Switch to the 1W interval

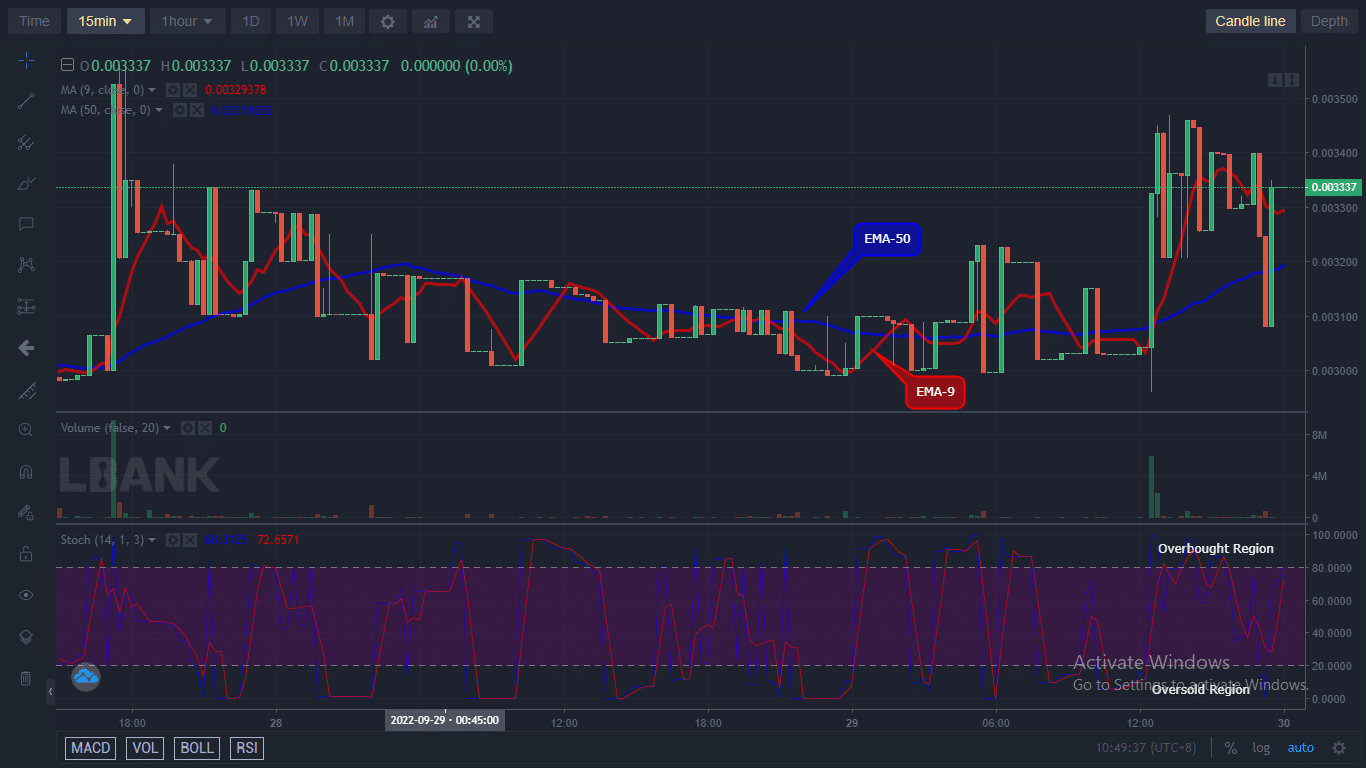coord(297,21)
